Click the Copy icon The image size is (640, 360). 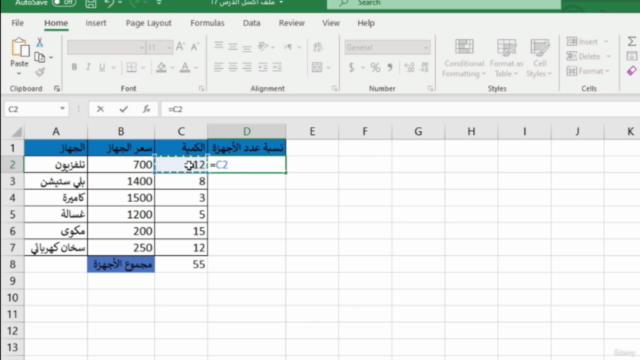click(x=40, y=57)
